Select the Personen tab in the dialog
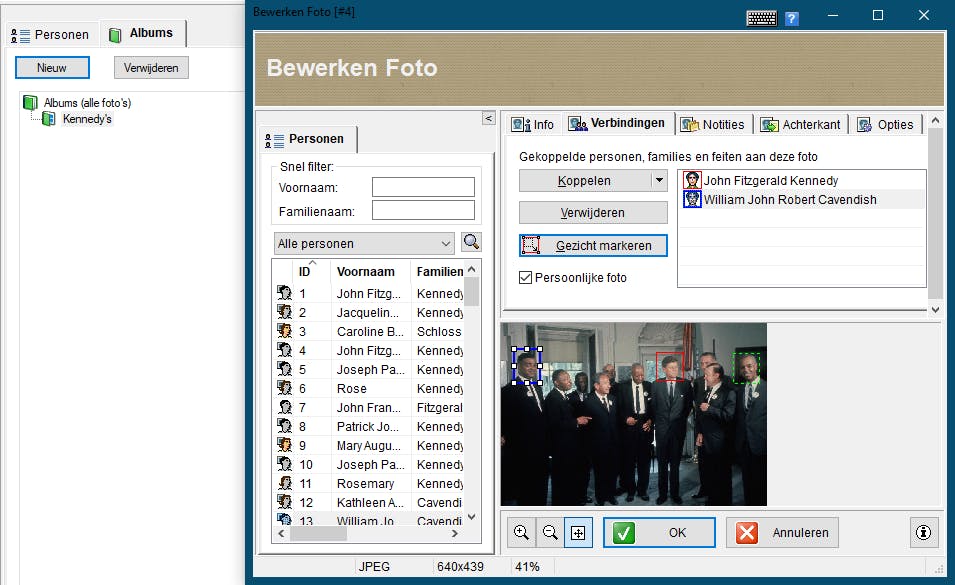 click(307, 139)
